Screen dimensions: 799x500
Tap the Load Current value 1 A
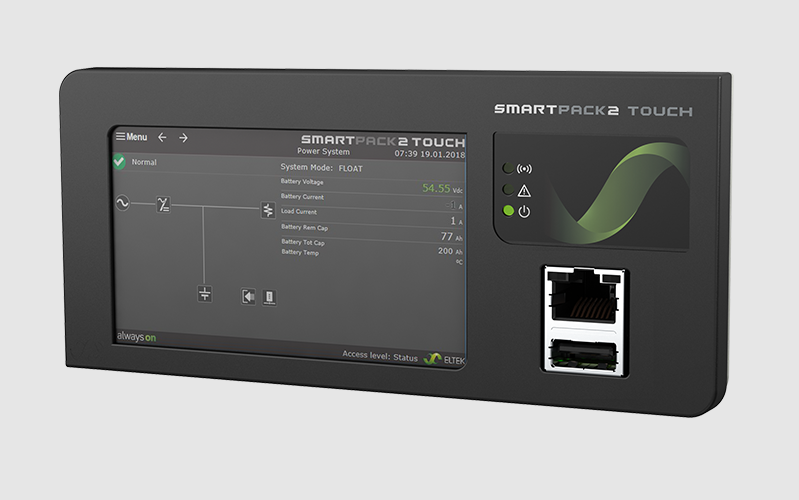(x=457, y=221)
